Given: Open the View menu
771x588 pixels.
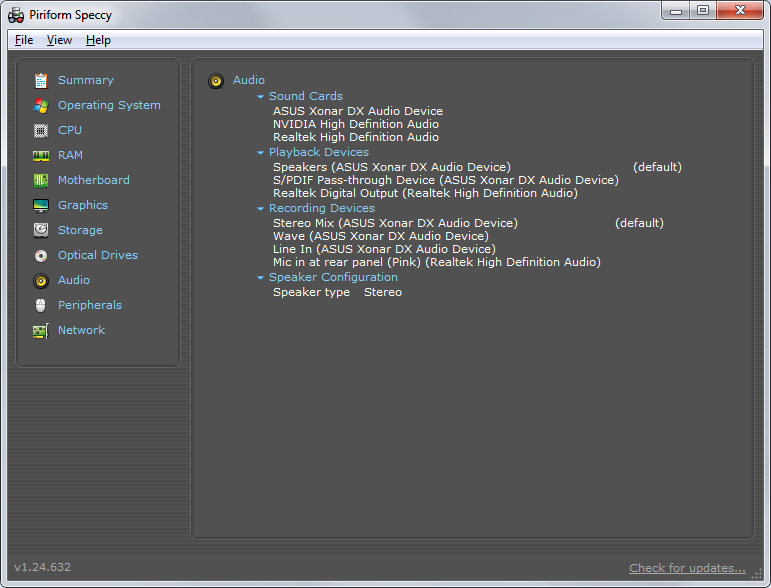Looking at the screenshot, I should click(59, 40).
